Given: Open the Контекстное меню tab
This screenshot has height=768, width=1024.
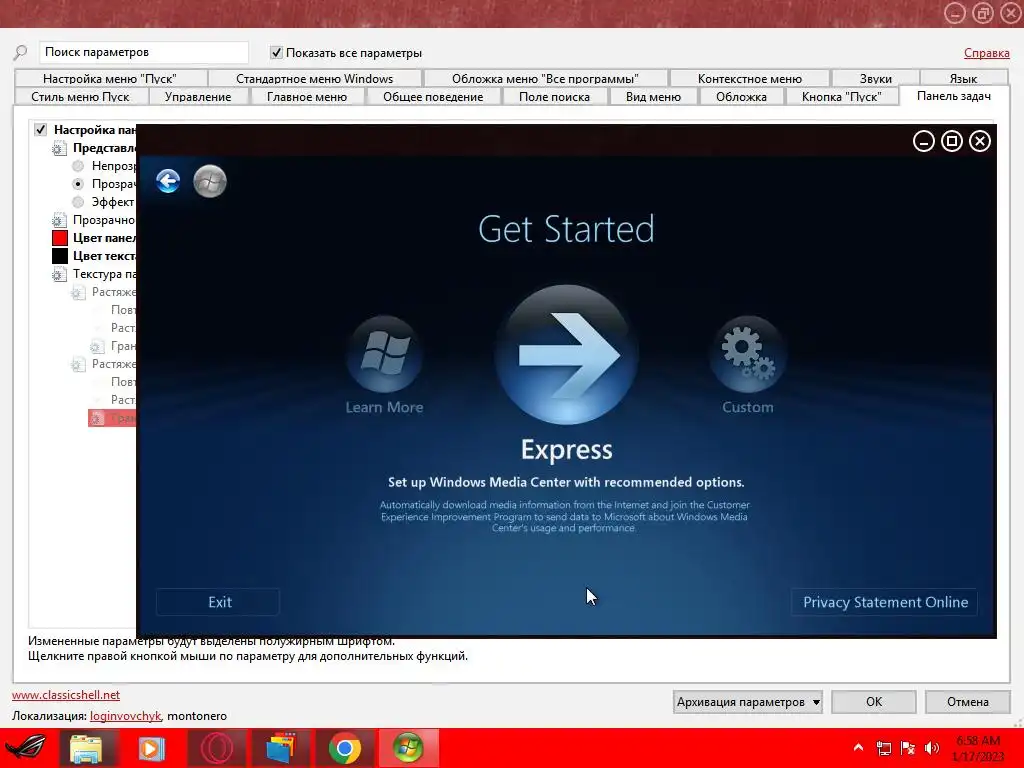Looking at the screenshot, I should click(x=750, y=78).
